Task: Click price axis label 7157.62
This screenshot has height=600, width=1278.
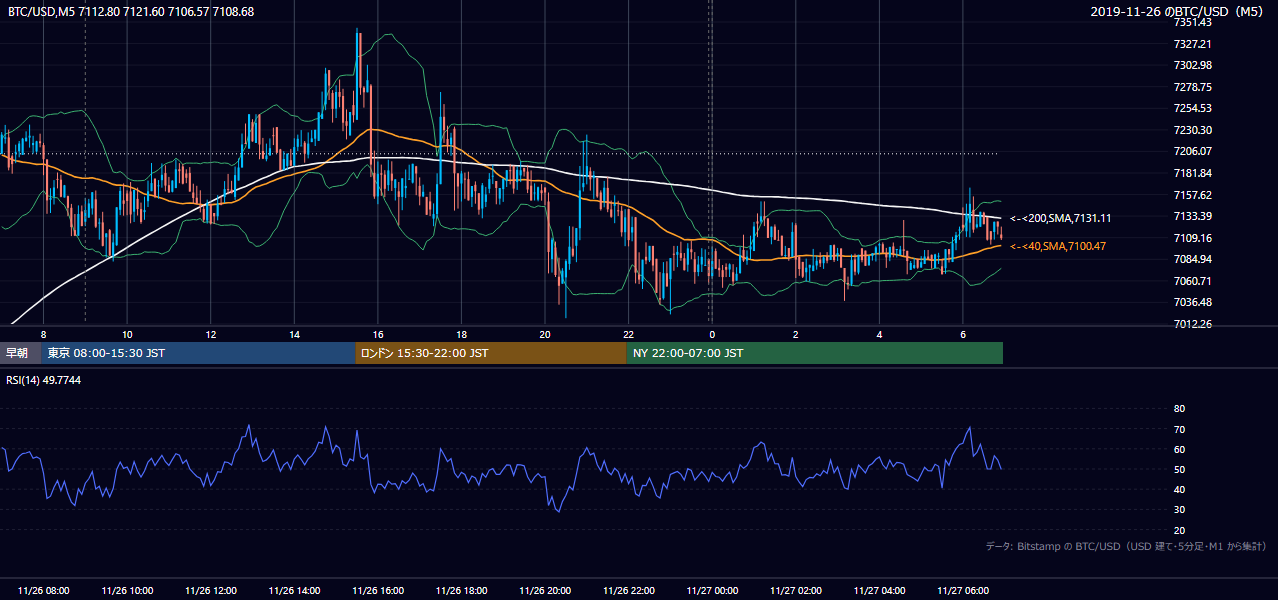Action: click(x=1192, y=195)
